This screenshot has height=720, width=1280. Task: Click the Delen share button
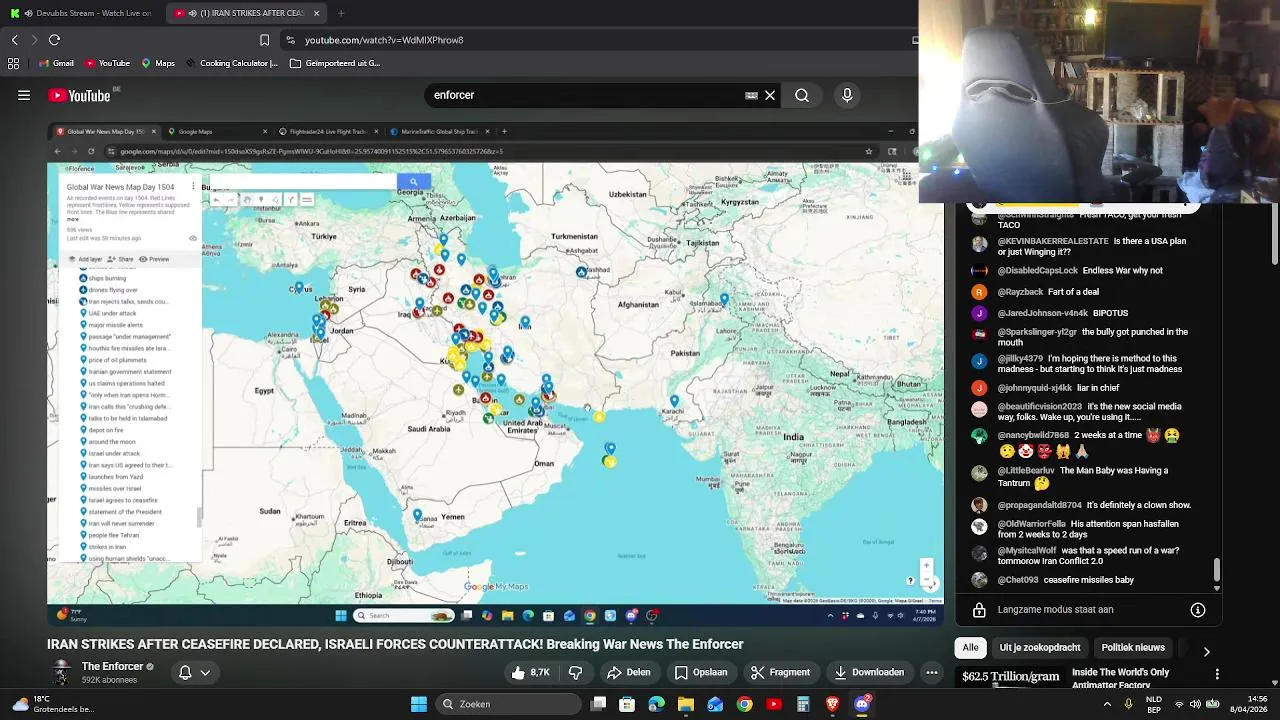click(x=629, y=672)
